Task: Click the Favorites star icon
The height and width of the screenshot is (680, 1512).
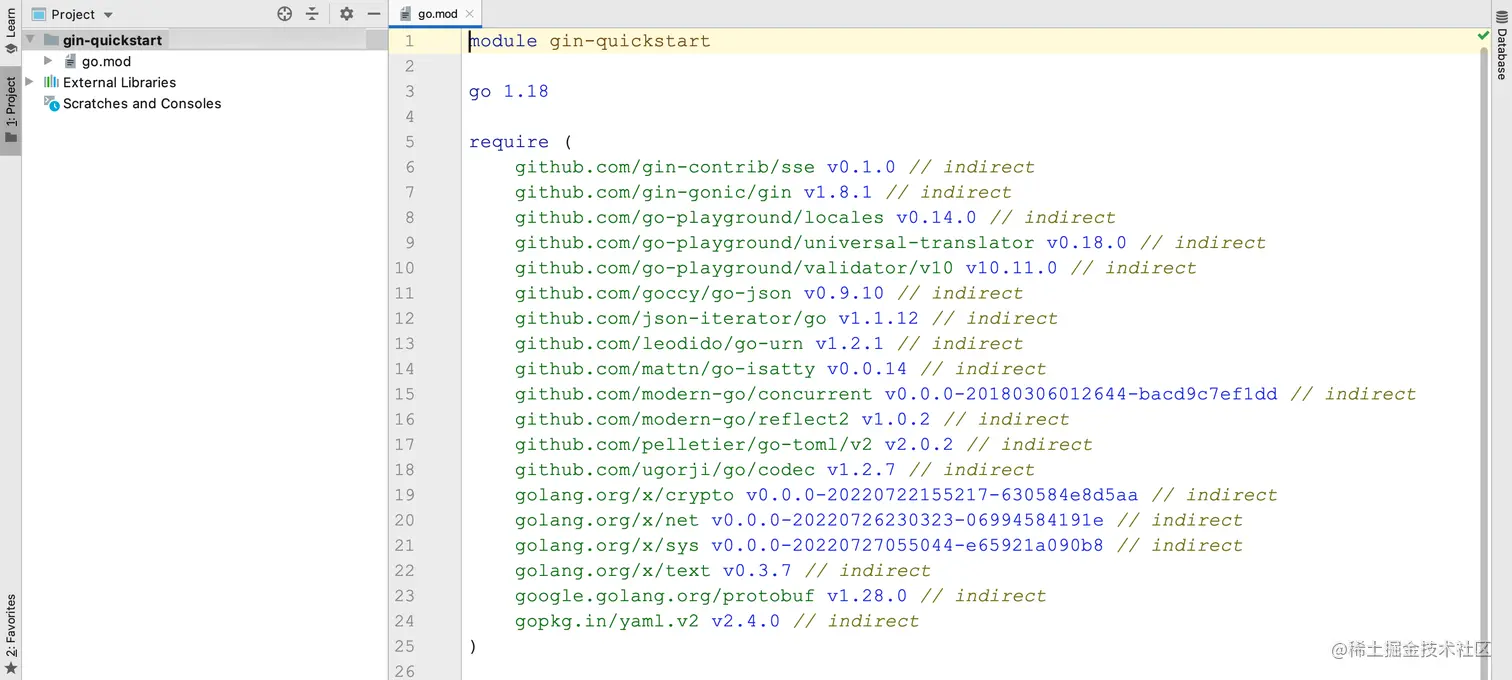Action: click(x=11, y=666)
